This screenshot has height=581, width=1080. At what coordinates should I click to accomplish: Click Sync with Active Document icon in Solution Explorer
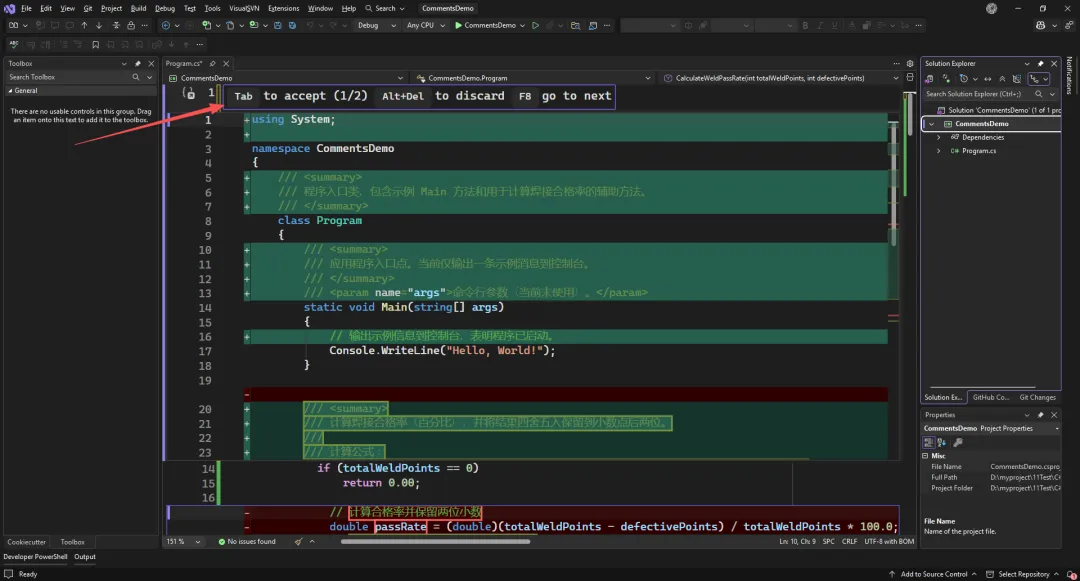point(988,79)
